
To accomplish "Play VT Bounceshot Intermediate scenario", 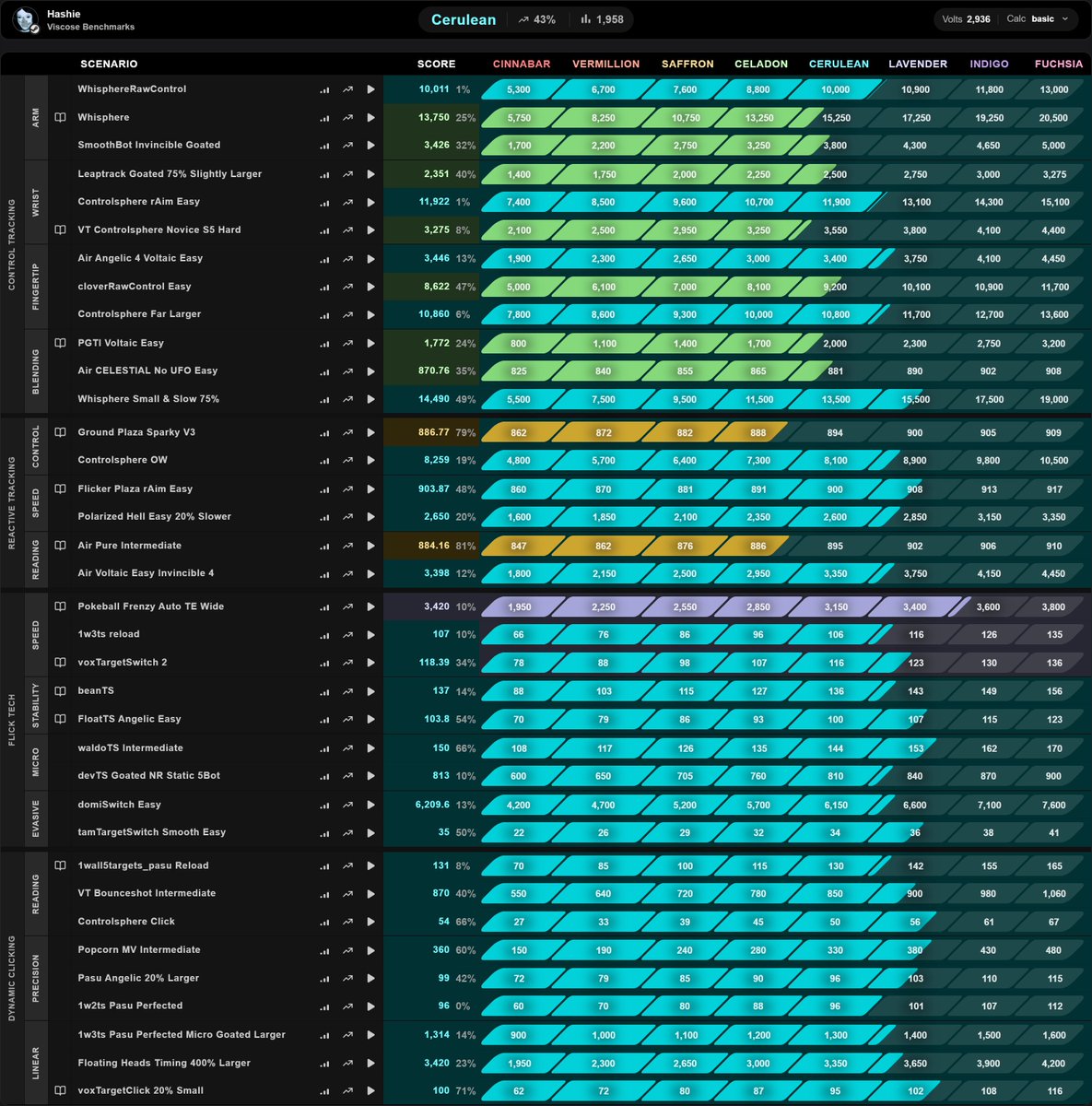I will point(370,894).
